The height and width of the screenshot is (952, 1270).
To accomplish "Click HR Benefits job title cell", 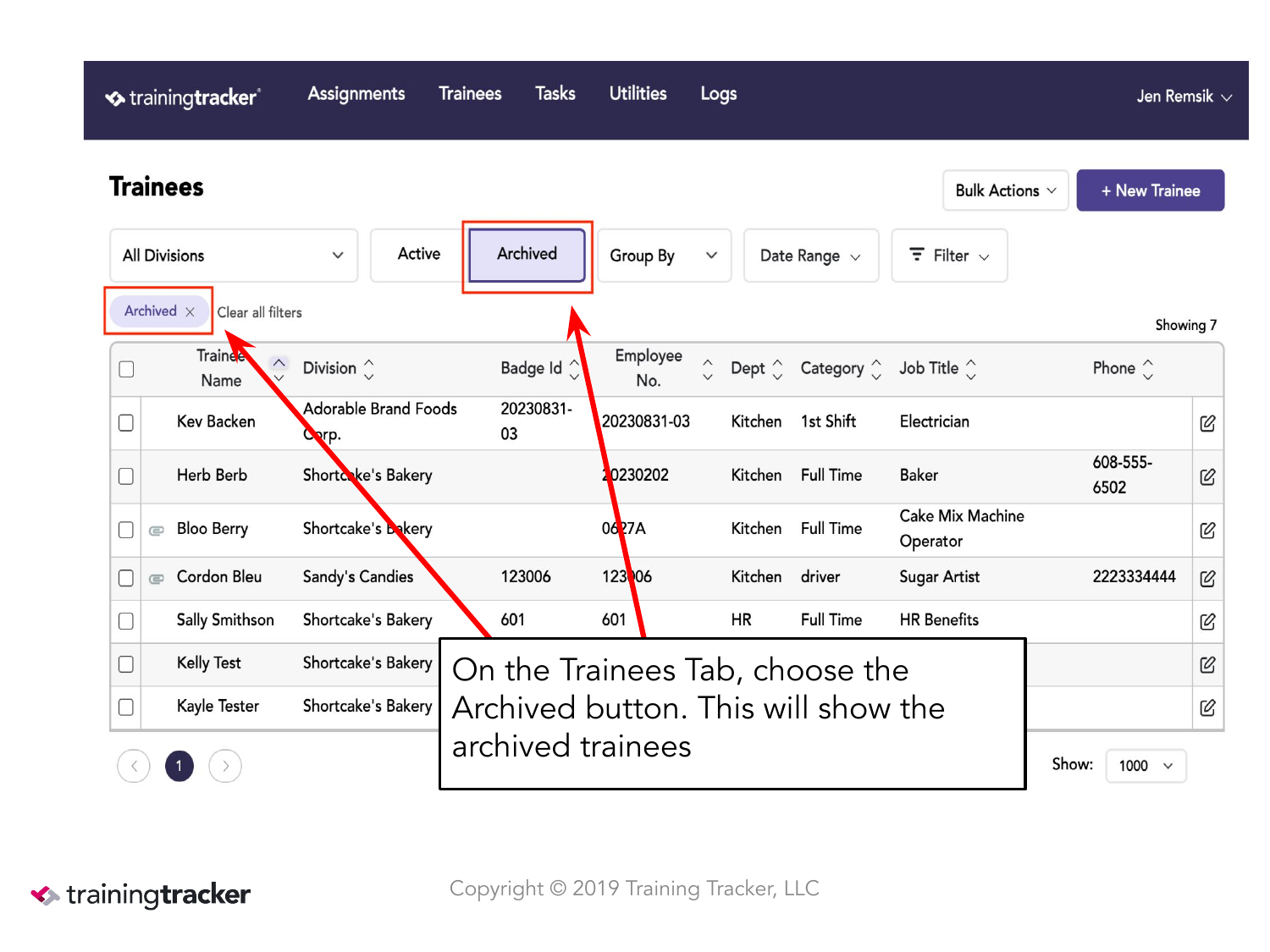I will [x=939, y=620].
